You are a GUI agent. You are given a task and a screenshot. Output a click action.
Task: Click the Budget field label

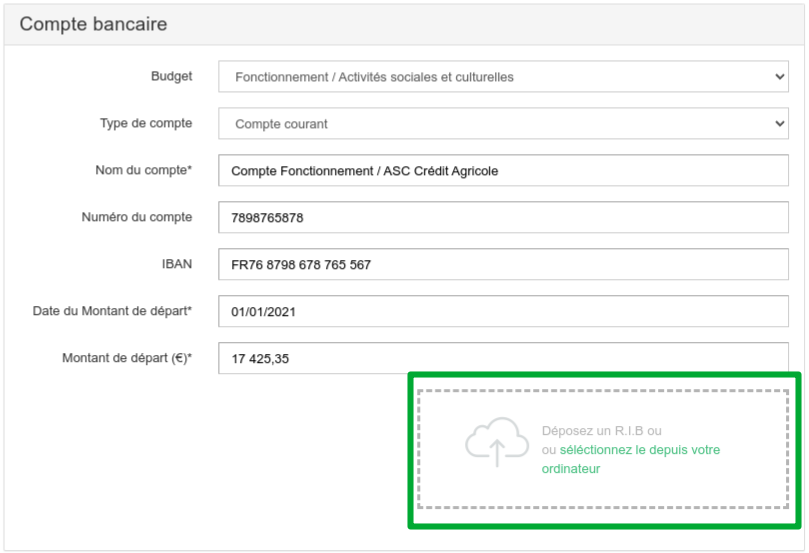(171, 76)
